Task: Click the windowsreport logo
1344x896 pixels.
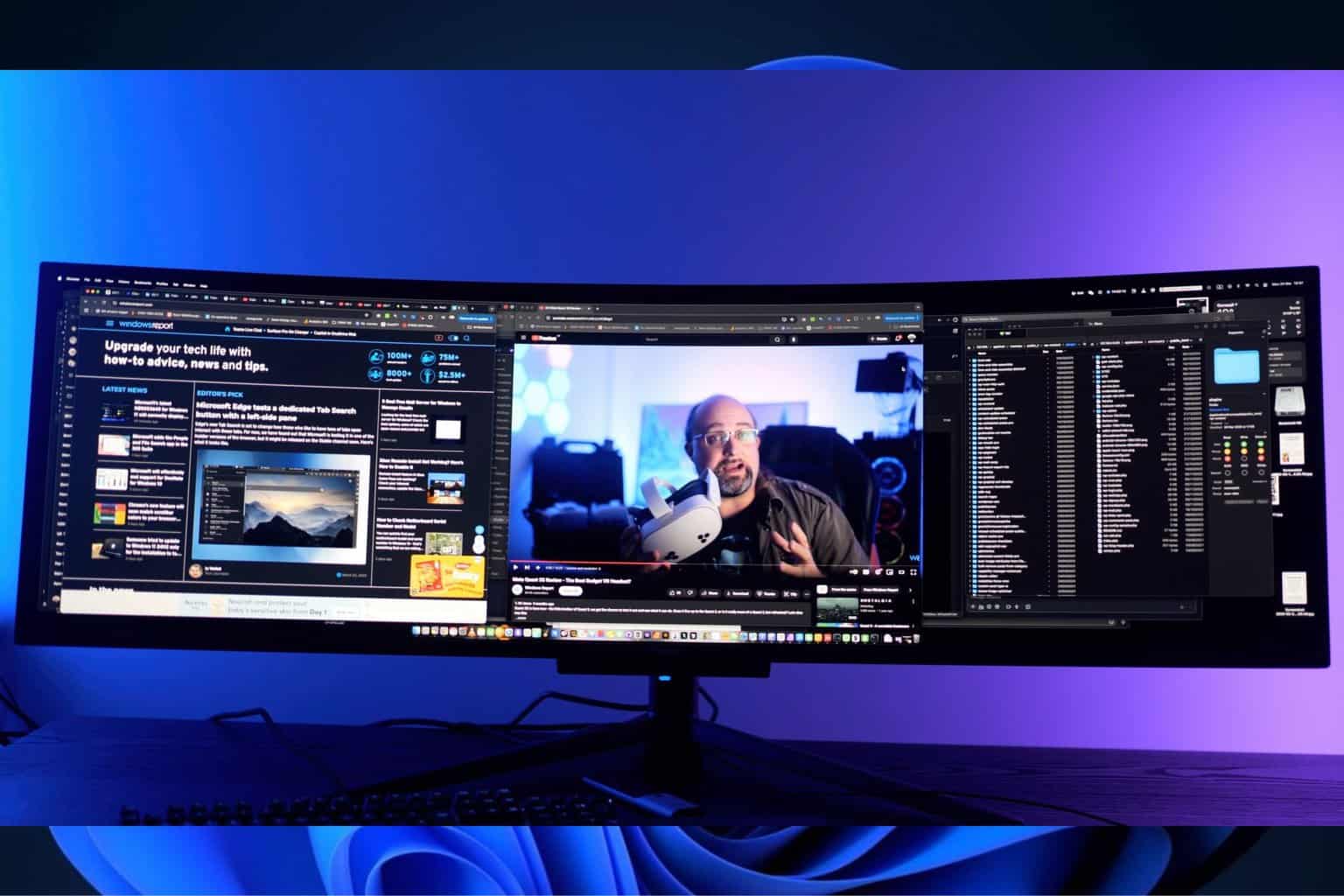Action: 146,325
